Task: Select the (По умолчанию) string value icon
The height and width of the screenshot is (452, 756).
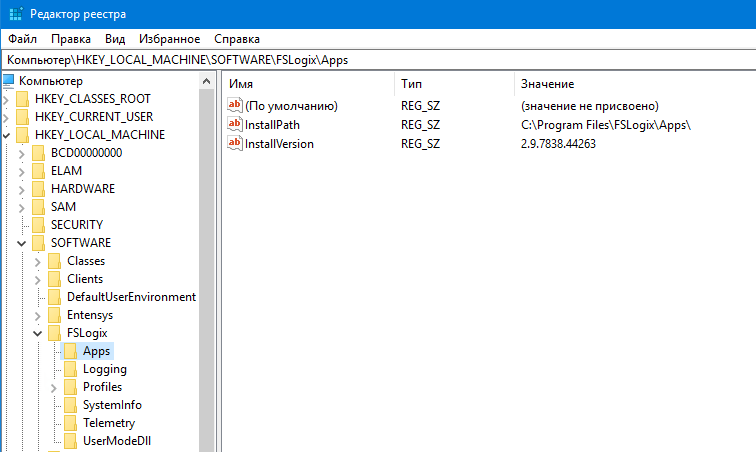Action: point(235,105)
